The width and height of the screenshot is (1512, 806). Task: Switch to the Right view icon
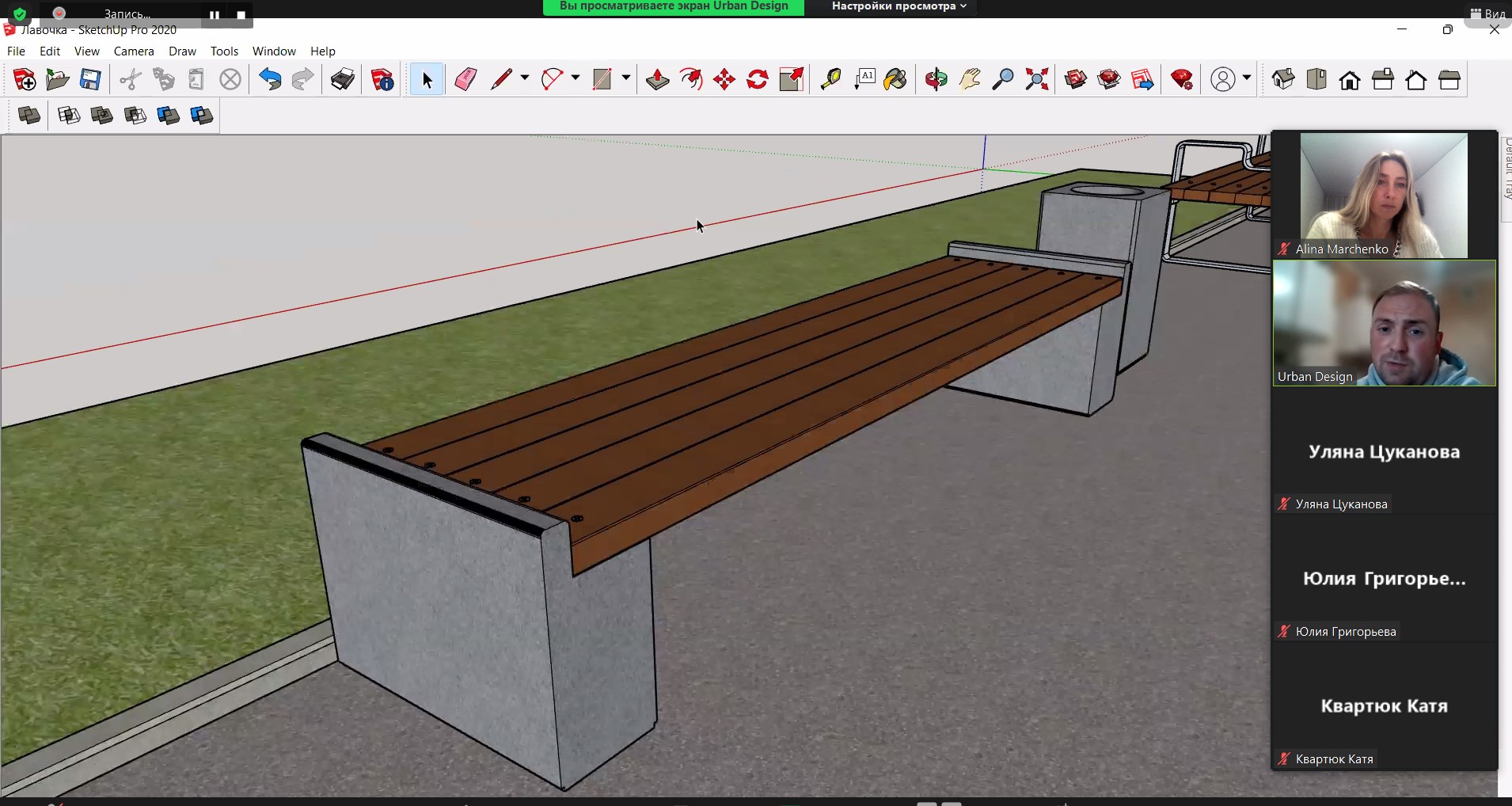tap(1383, 79)
